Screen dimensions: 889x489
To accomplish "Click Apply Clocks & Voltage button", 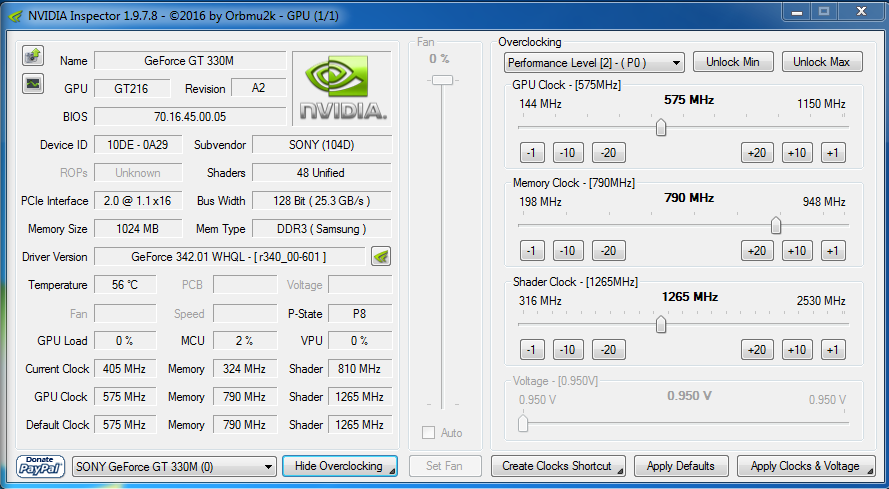I will tap(806, 466).
